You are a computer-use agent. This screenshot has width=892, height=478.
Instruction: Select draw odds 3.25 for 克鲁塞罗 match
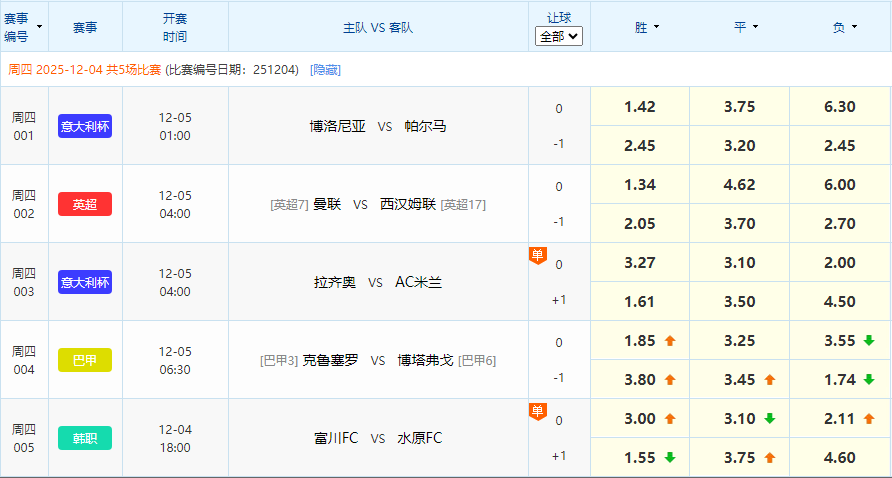click(x=740, y=341)
